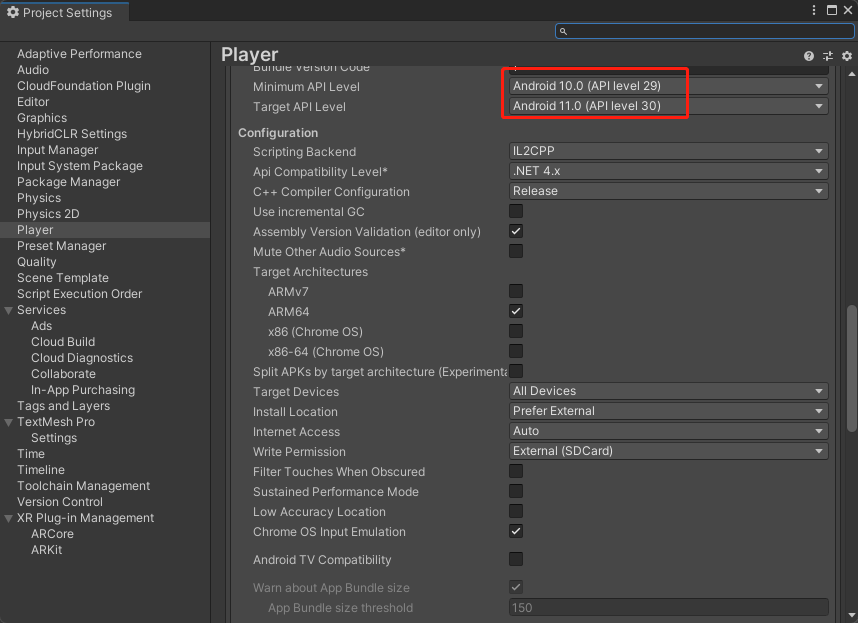
Task: Open the Internet Access dropdown
Action: tap(668, 431)
